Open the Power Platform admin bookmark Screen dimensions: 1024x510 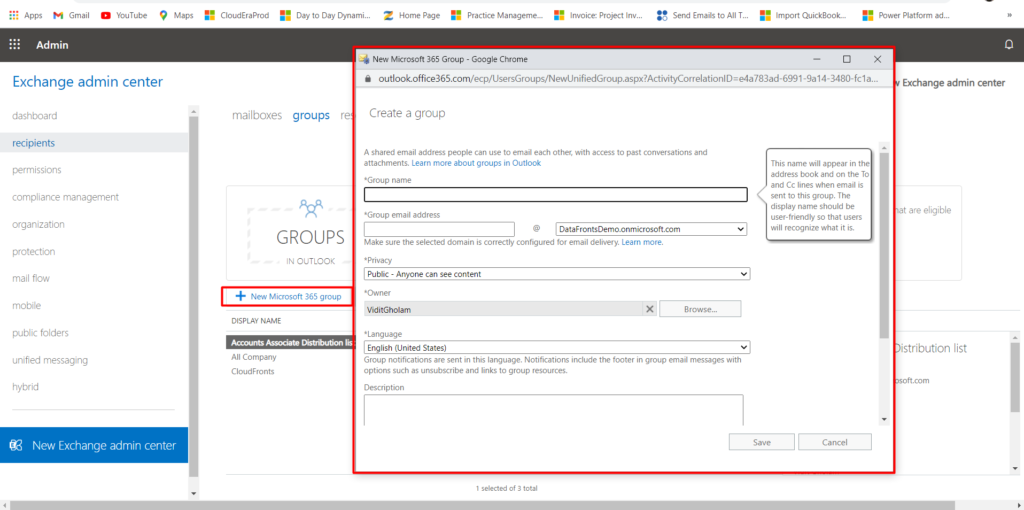[x=907, y=15]
